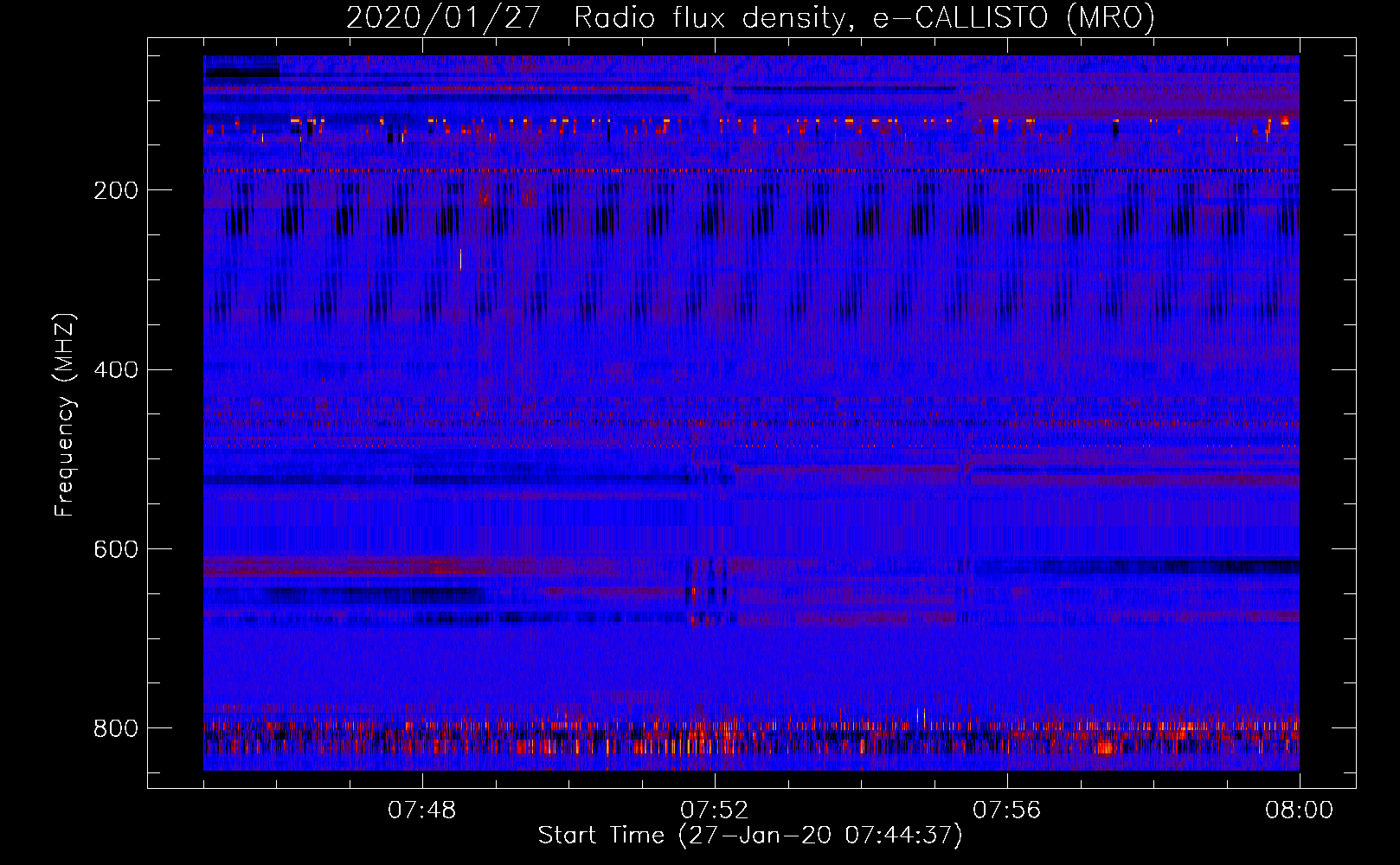This screenshot has height=865, width=1400.
Task: Click the 800 frequency tick label
Action: click(115, 728)
